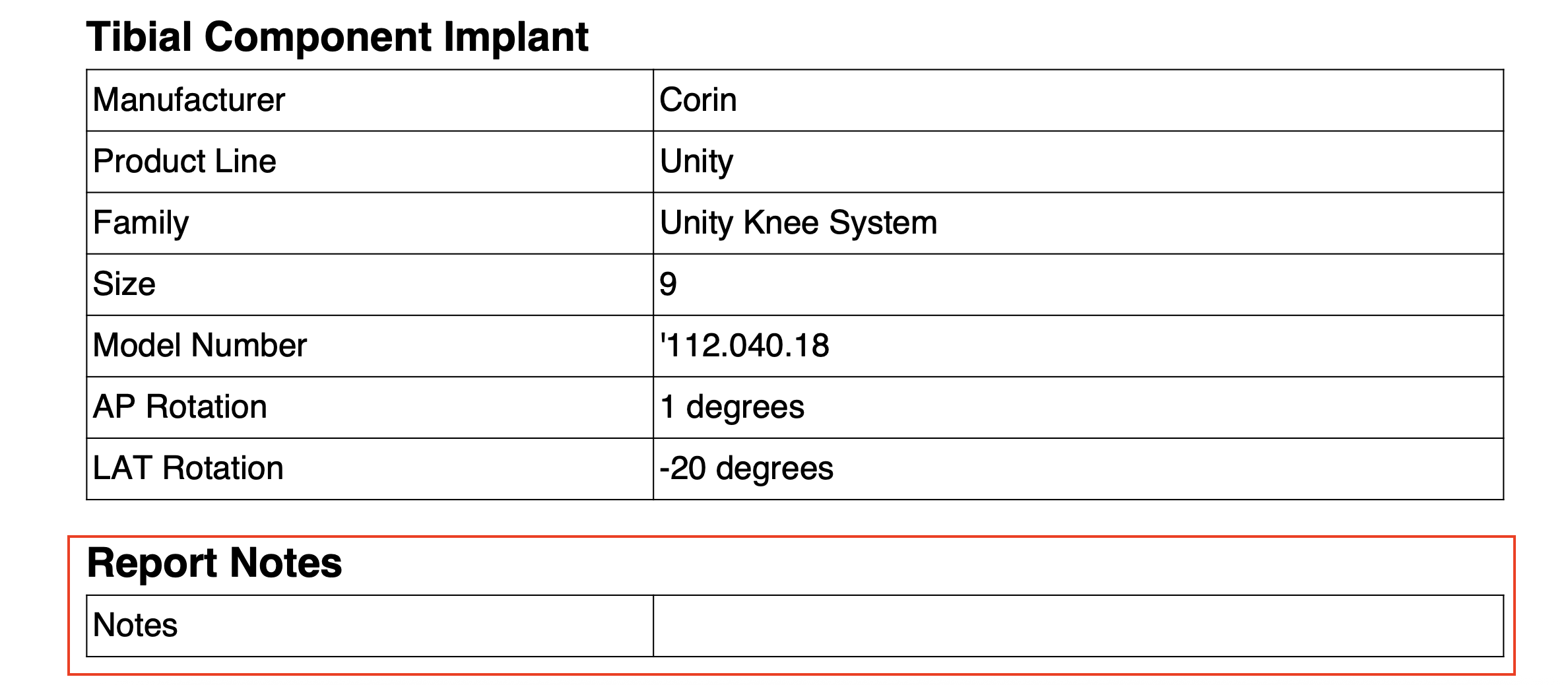The width and height of the screenshot is (1568, 685).
Task: Click the Report Notes heading
Action: coord(214,563)
